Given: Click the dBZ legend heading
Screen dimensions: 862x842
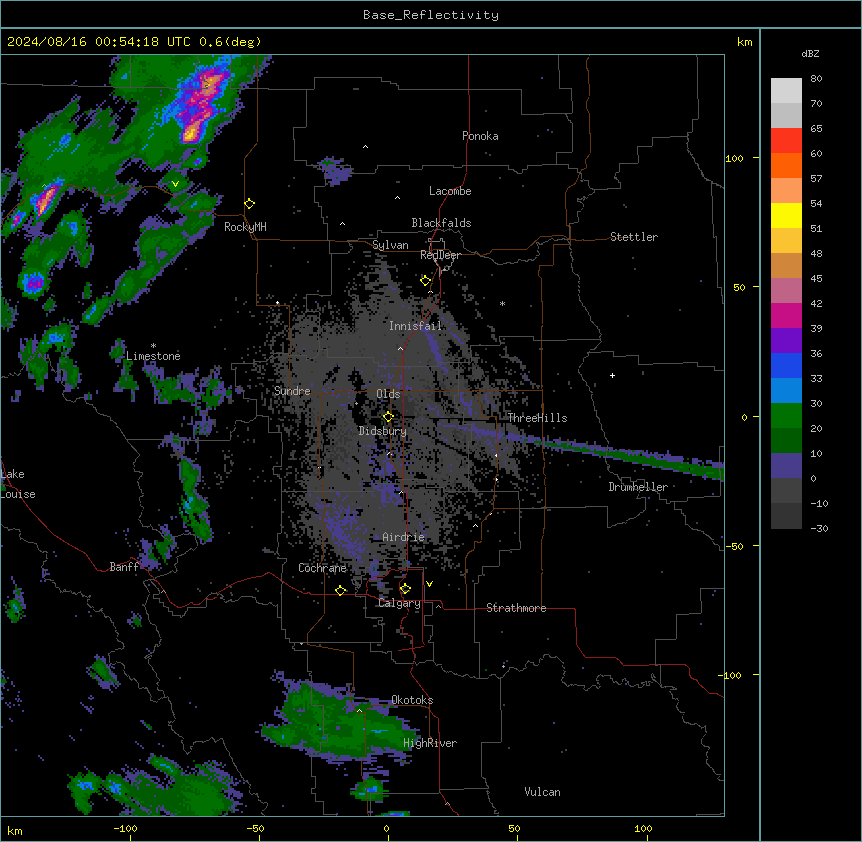Looking at the screenshot, I should pyautogui.click(x=810, y=54).
